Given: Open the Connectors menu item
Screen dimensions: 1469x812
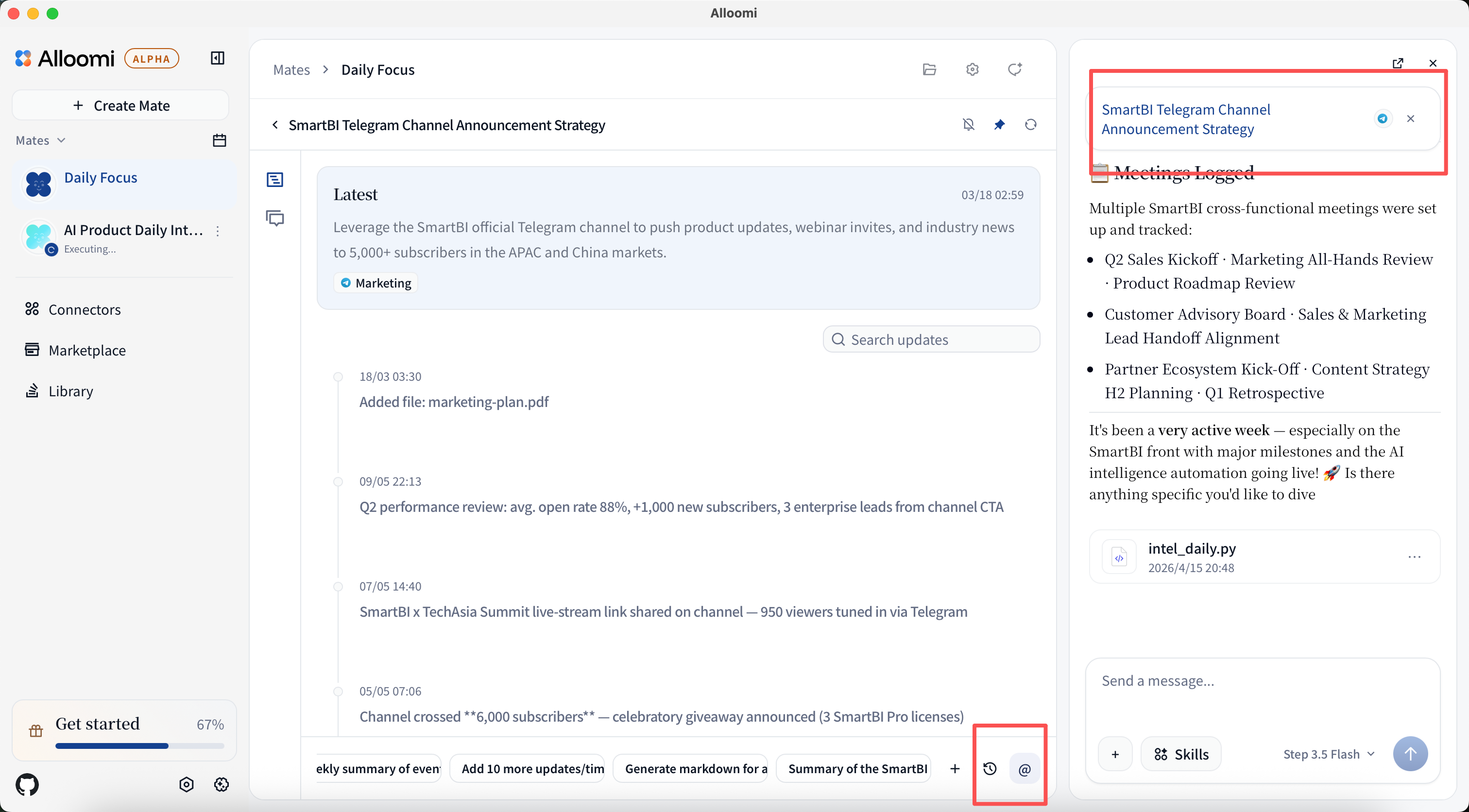Looking at the screenshot, I should (85, 309).
